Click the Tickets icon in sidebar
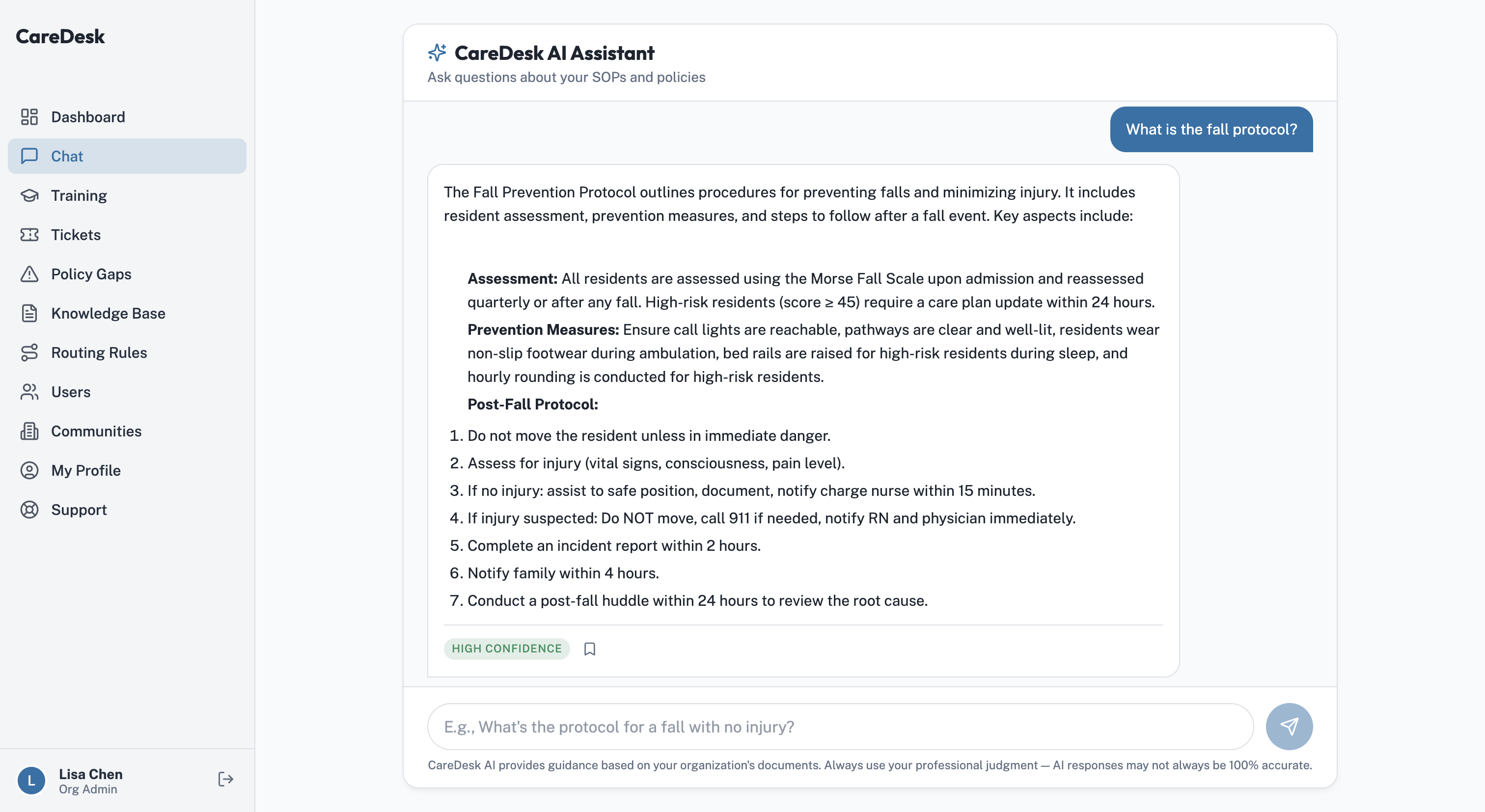Screen dimensions: 1485x812 (29, 235)
